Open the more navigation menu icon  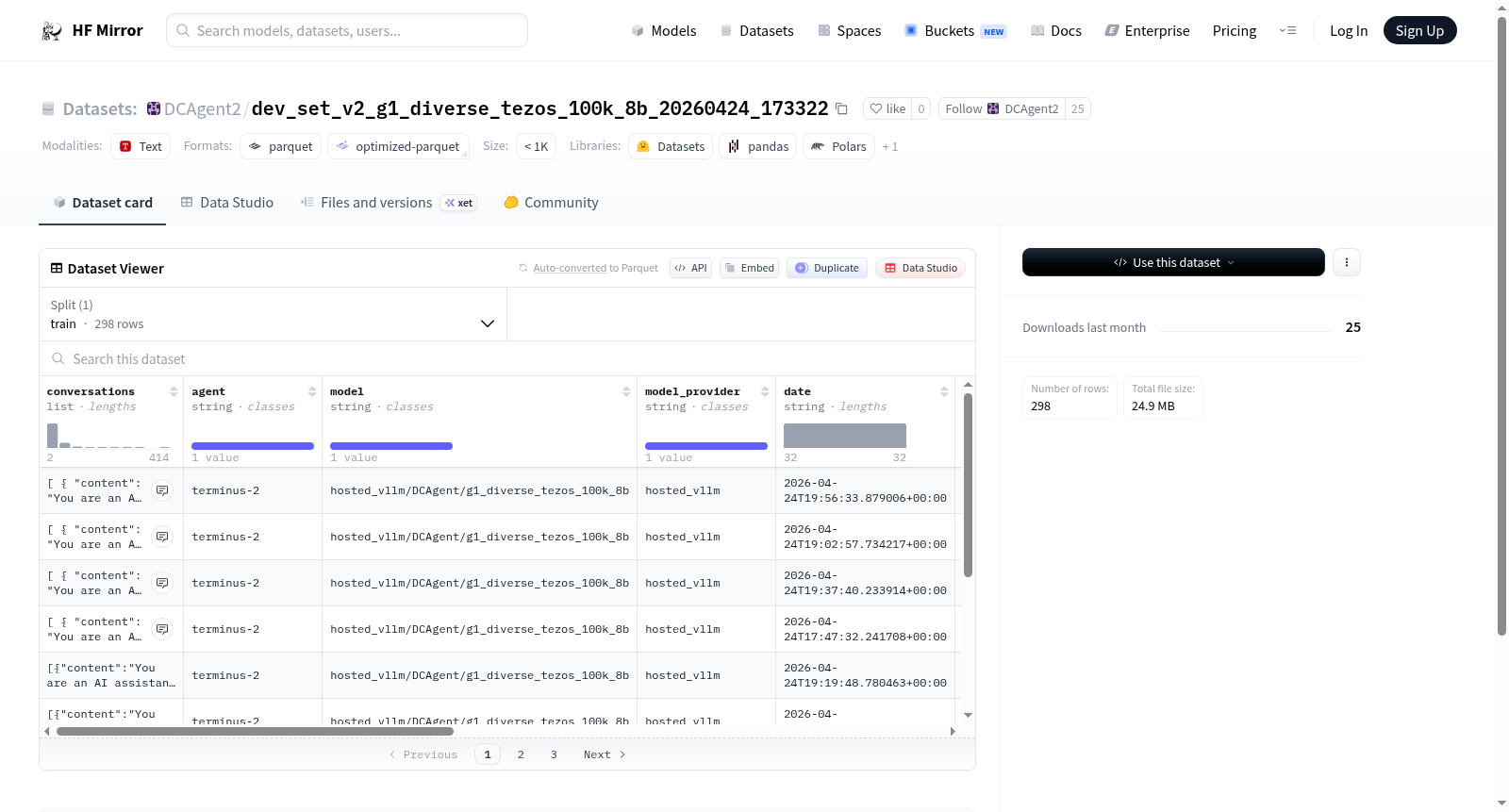click(1287, 30)
